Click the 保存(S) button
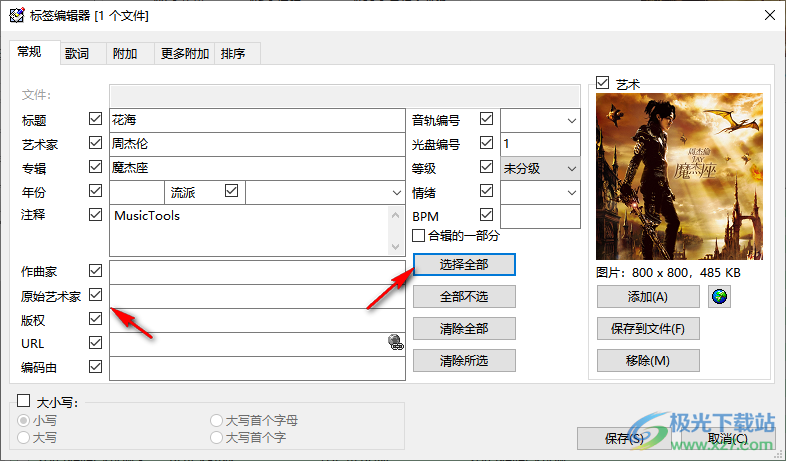Screen dimensions: 786x461 point(625,438)
